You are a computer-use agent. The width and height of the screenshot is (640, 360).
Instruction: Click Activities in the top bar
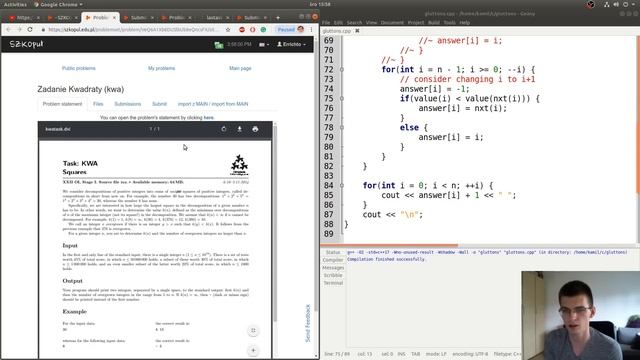pyautogui.click(x=15, y=4)
